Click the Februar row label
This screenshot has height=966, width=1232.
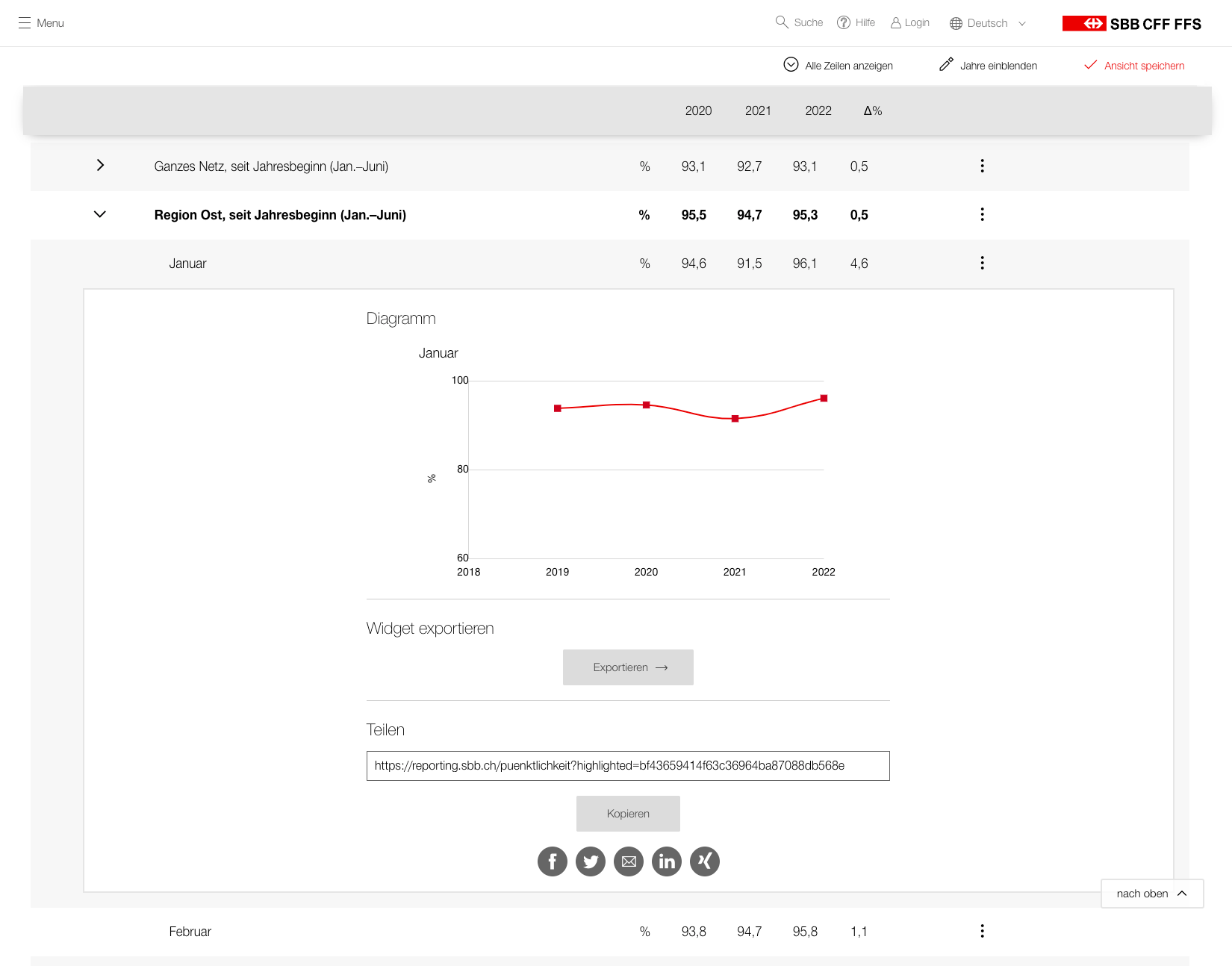coord(190,932)
